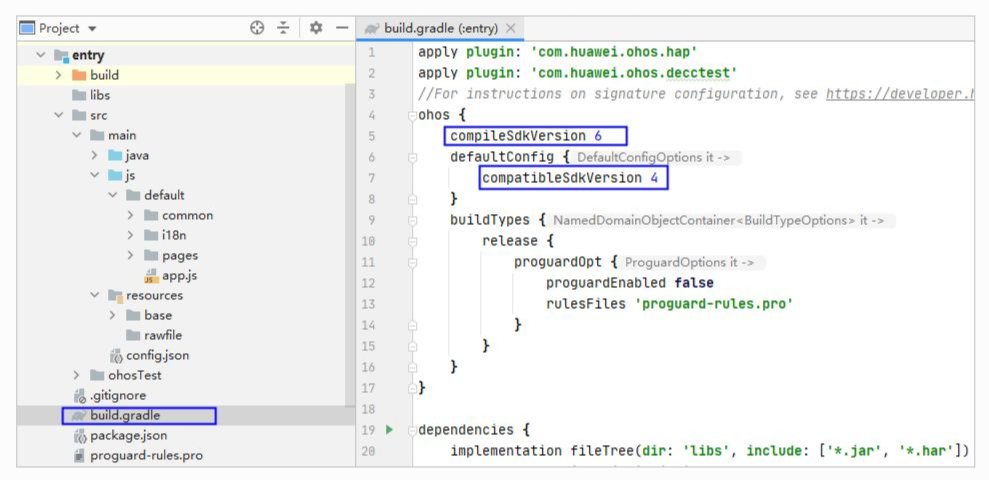The image size is (989, 480).
Task: Expand the ohosTest folder
Action: coord(76,375)
